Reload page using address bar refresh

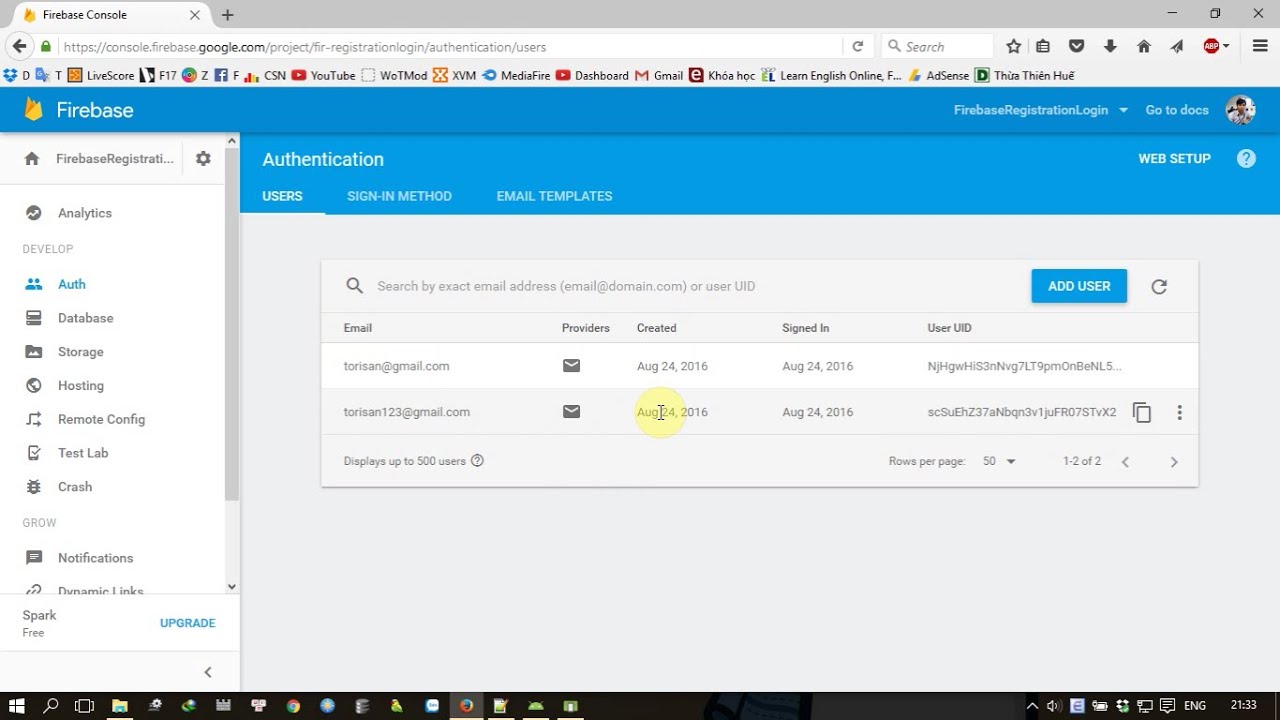[x=858, y=46]
